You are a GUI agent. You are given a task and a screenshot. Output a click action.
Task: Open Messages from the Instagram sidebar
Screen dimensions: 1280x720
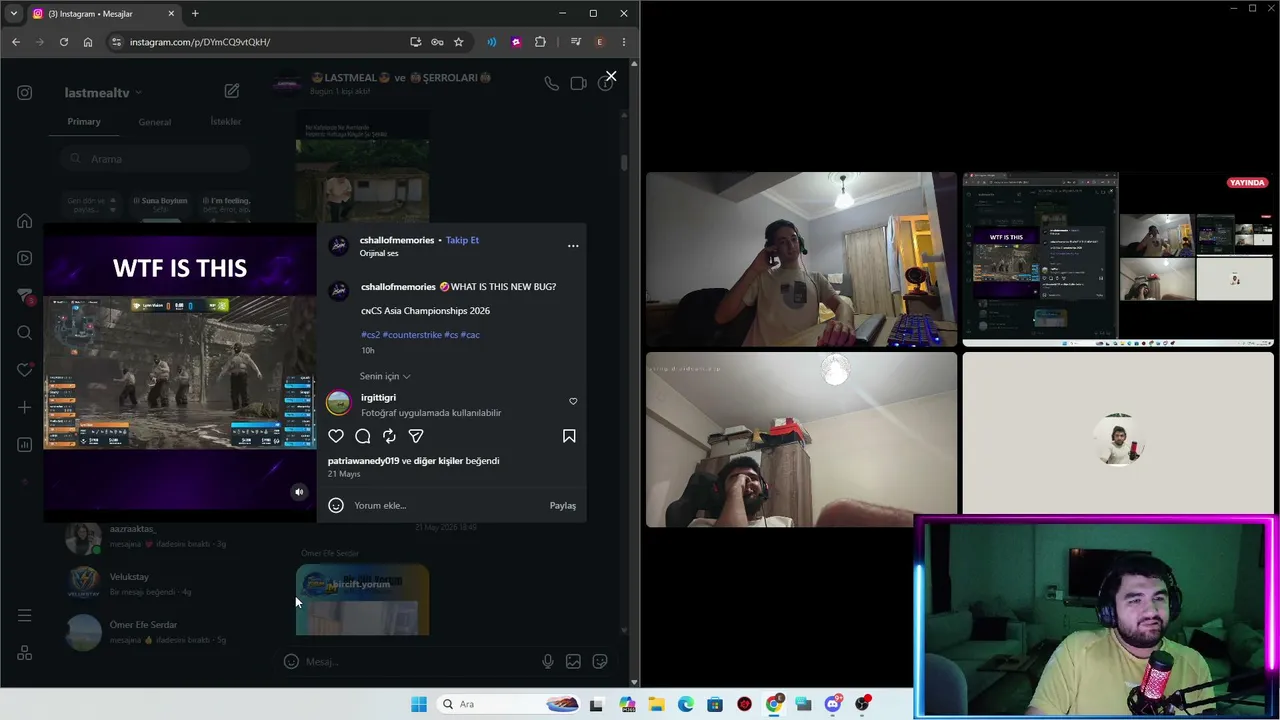pos(25,296)
